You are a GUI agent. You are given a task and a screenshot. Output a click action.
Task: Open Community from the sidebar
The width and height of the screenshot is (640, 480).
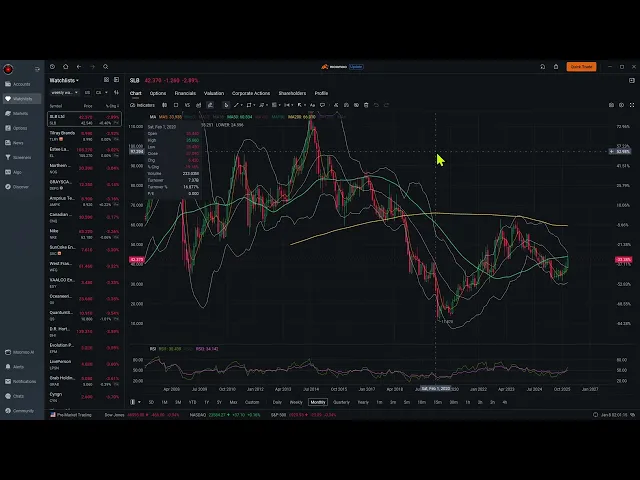tap(21, 411)
